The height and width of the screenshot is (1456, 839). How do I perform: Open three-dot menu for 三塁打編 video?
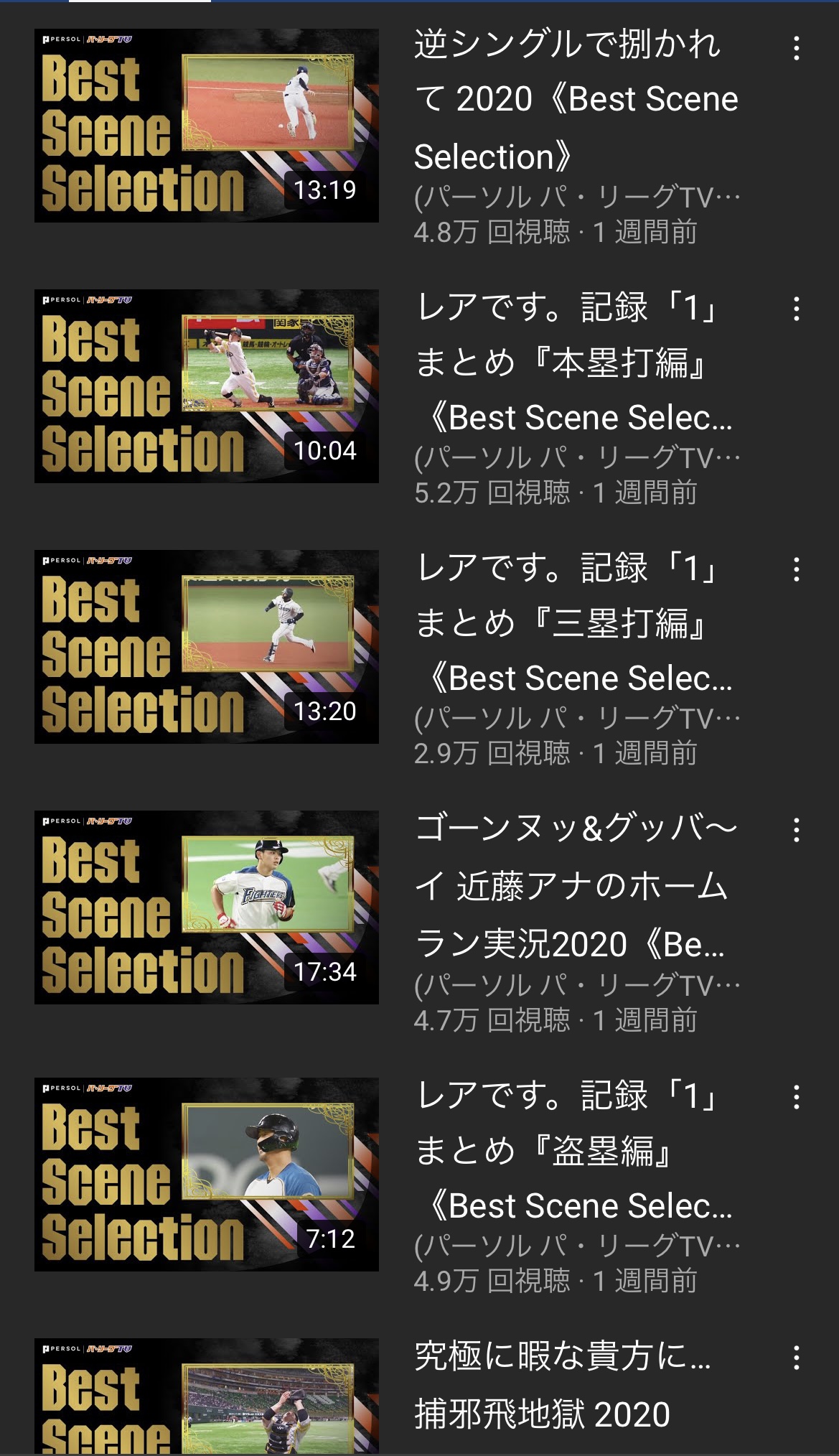tap(796, 569)
